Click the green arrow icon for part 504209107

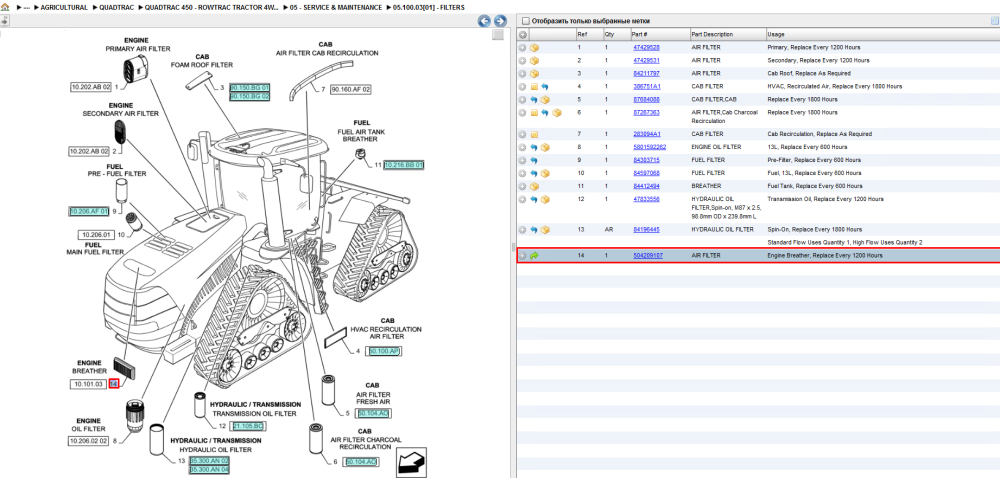(x=534, y=256)
